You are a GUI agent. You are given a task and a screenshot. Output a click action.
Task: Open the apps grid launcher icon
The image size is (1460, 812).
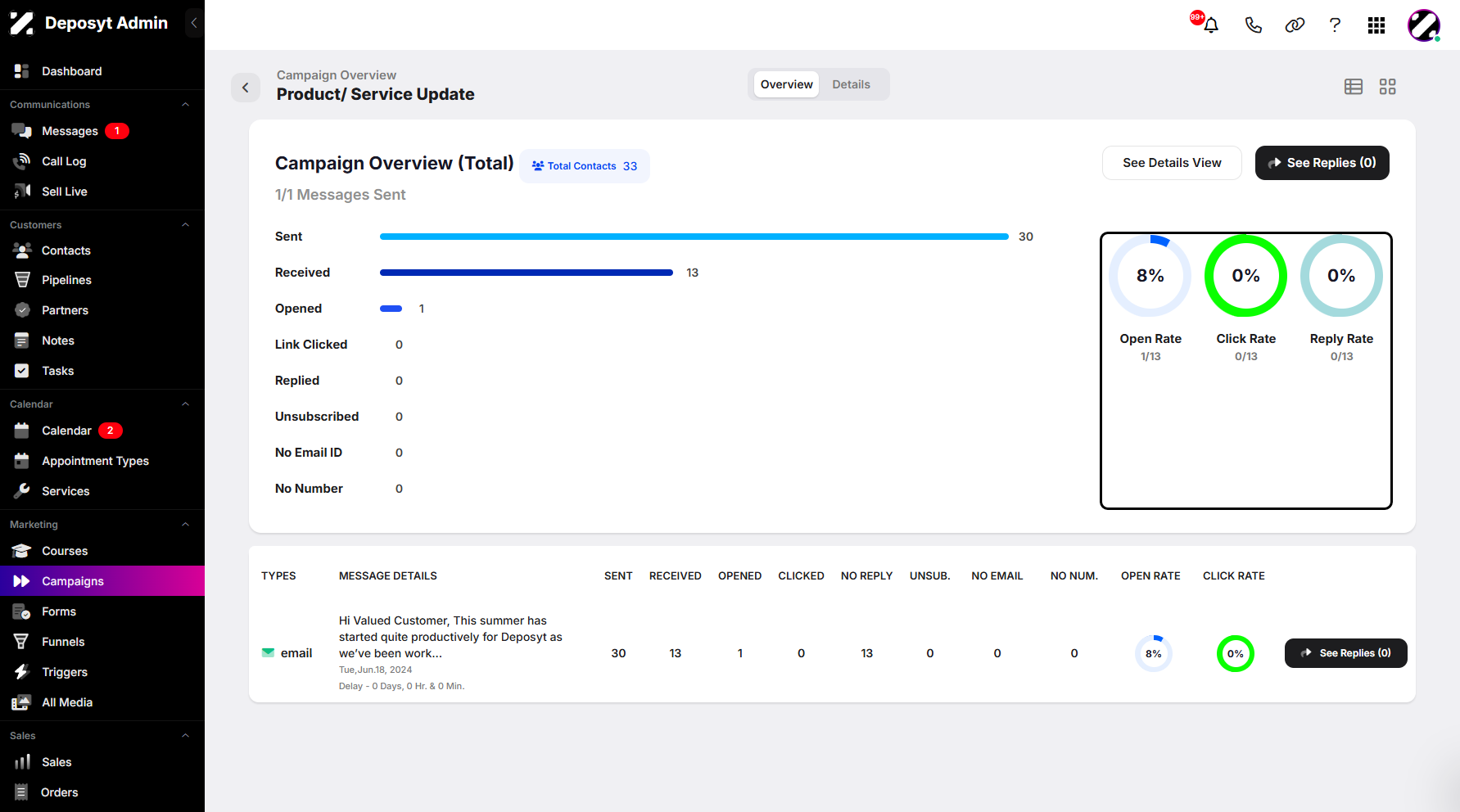tap(1376, 25)
